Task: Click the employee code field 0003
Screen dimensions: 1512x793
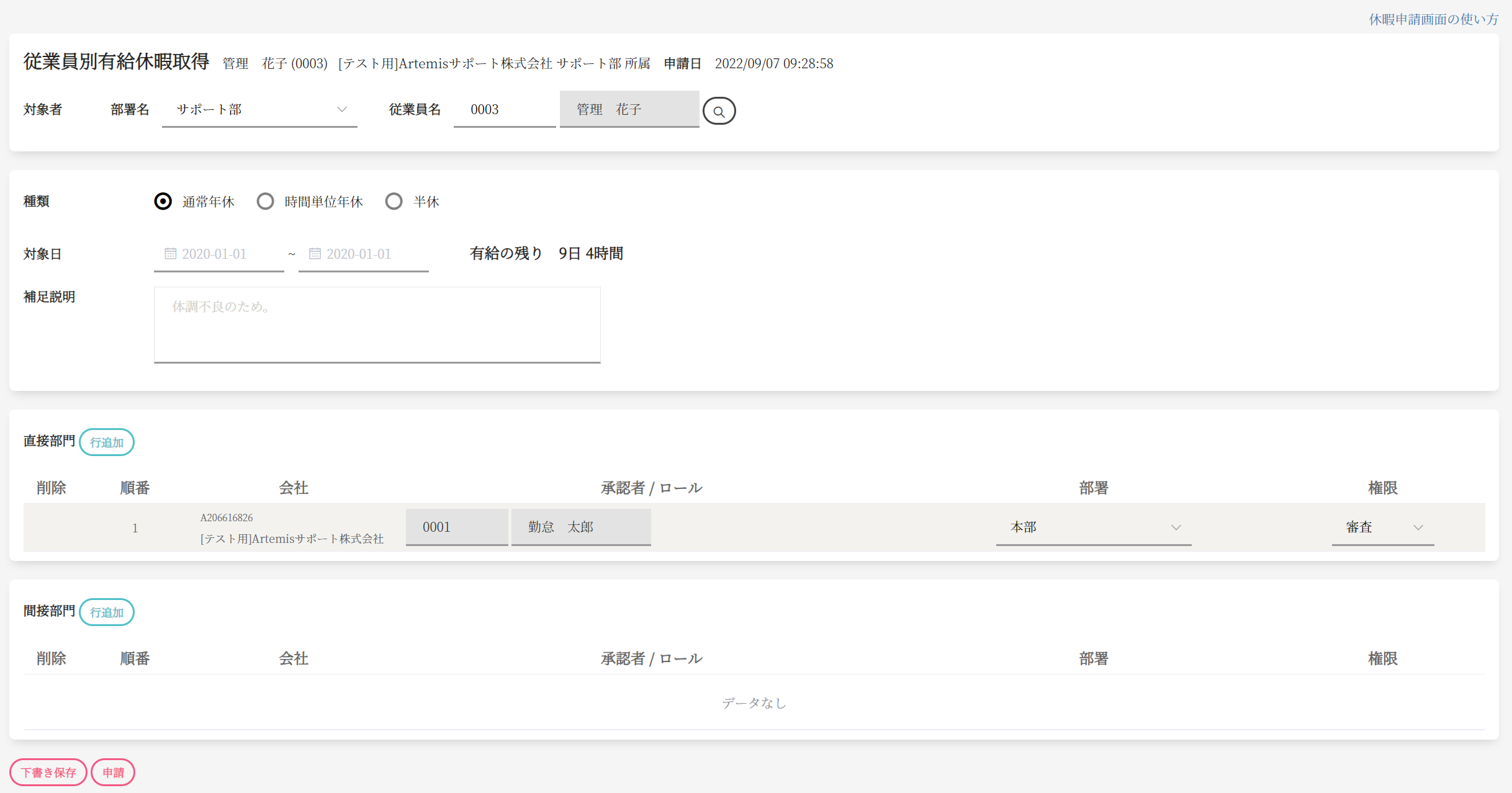Action: coord(504,110)
